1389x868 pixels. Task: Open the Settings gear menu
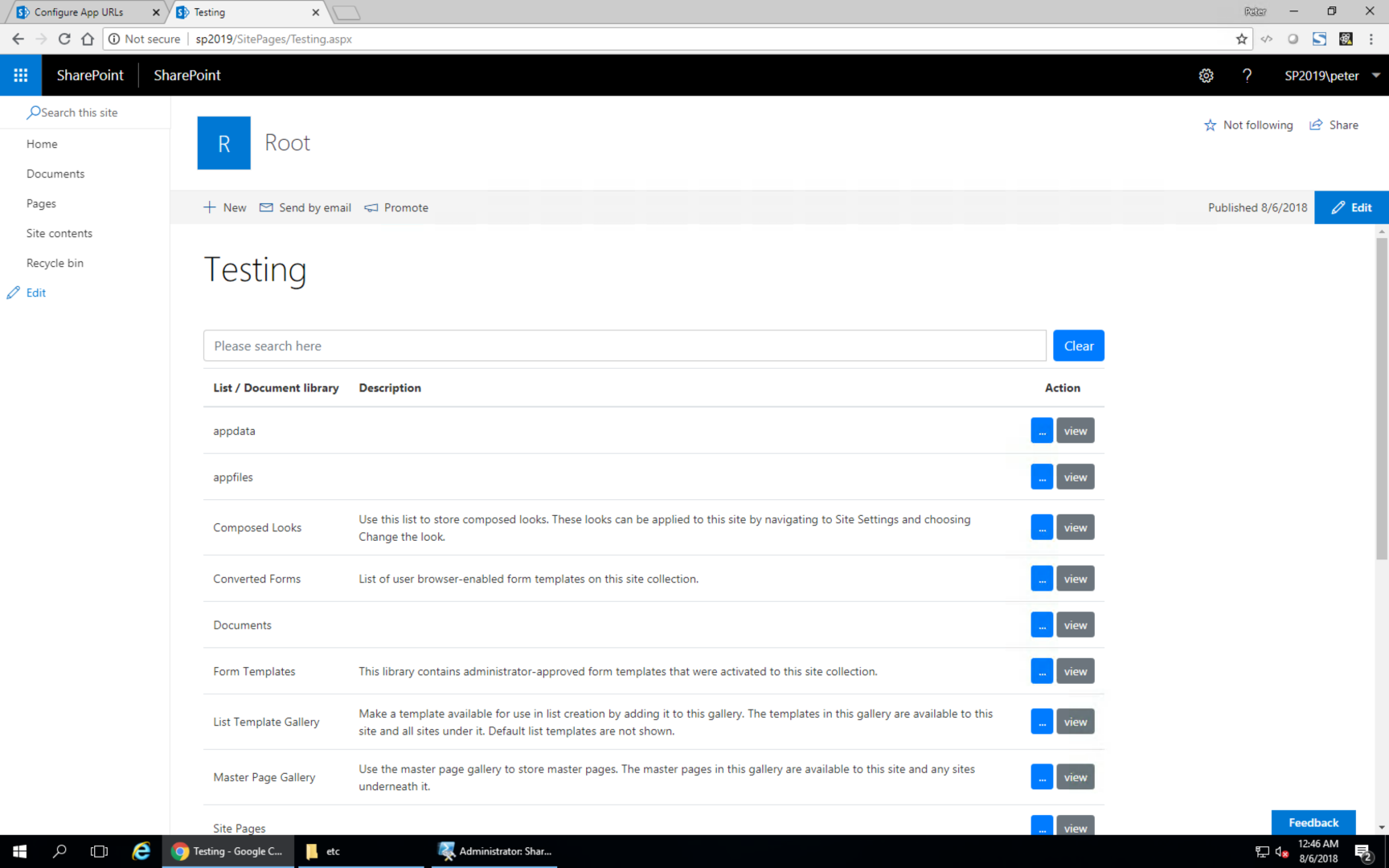pos(1206,75)
